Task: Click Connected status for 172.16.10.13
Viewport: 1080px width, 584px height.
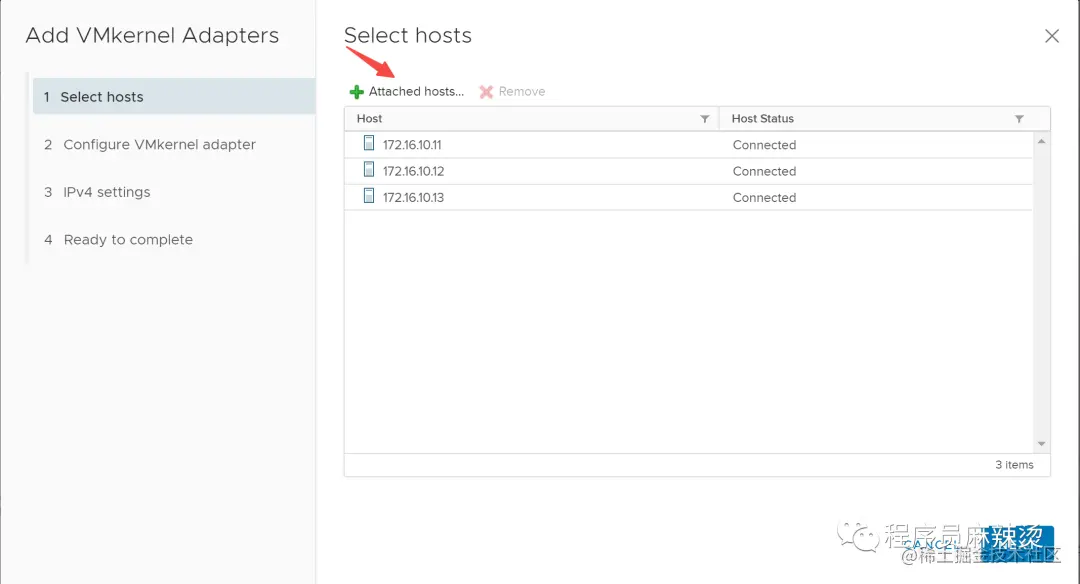Action: click(764, 197)
